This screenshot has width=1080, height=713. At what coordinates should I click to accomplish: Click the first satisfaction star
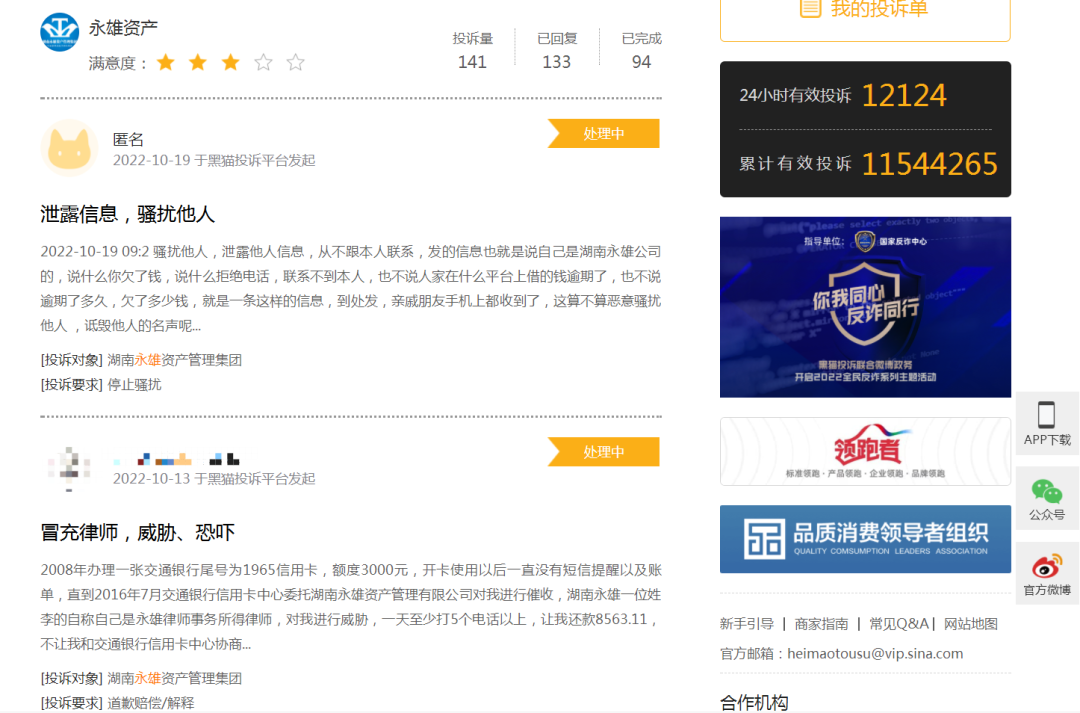point(165,63)
